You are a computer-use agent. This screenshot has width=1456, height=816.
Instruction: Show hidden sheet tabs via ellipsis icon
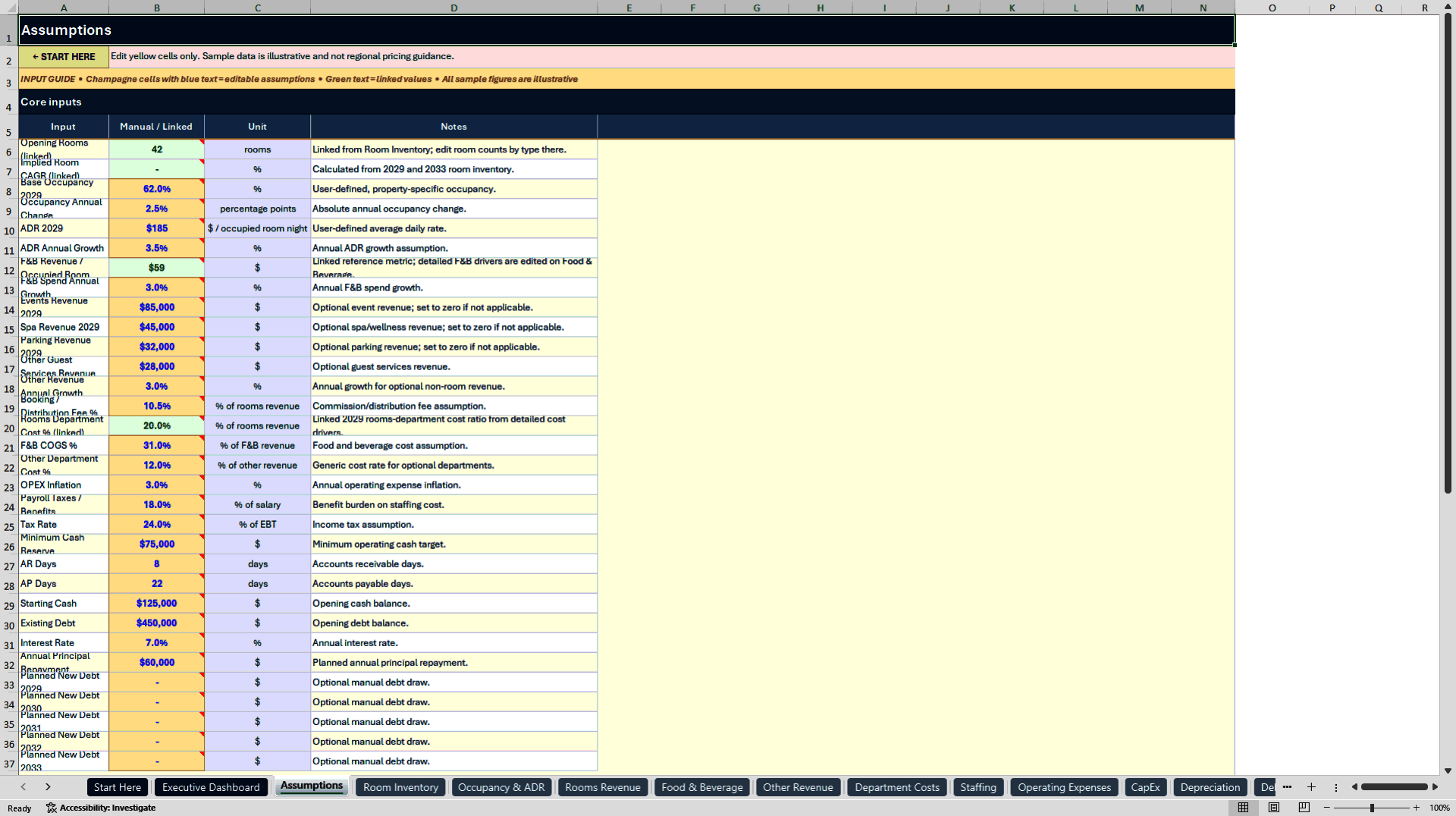pyautogui.click(x=1287, y=787)
